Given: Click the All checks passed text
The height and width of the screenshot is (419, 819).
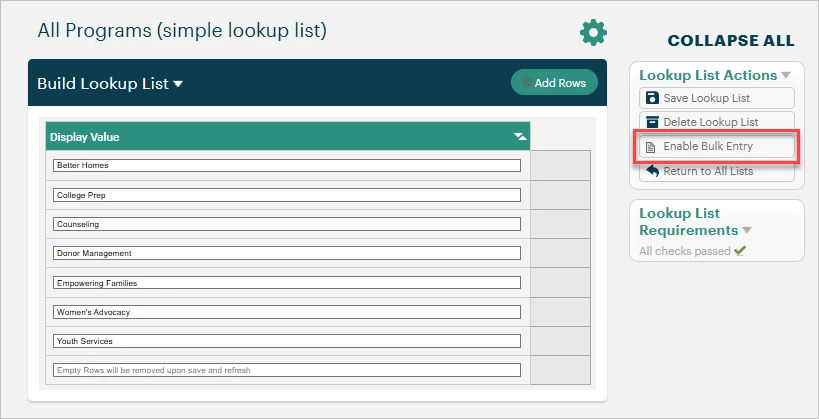Looking at the screenshot, I should click(x=685, y=251).
